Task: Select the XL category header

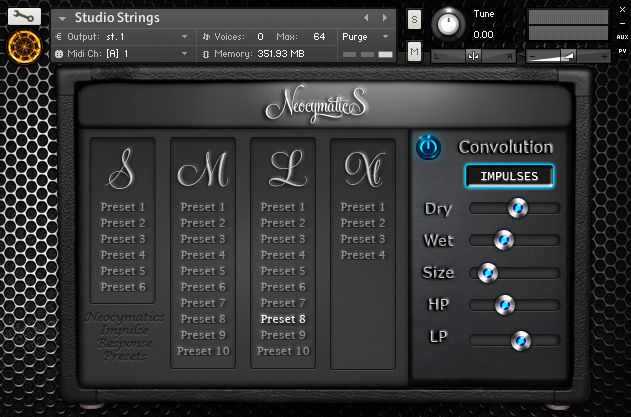Action: point(364,169)
